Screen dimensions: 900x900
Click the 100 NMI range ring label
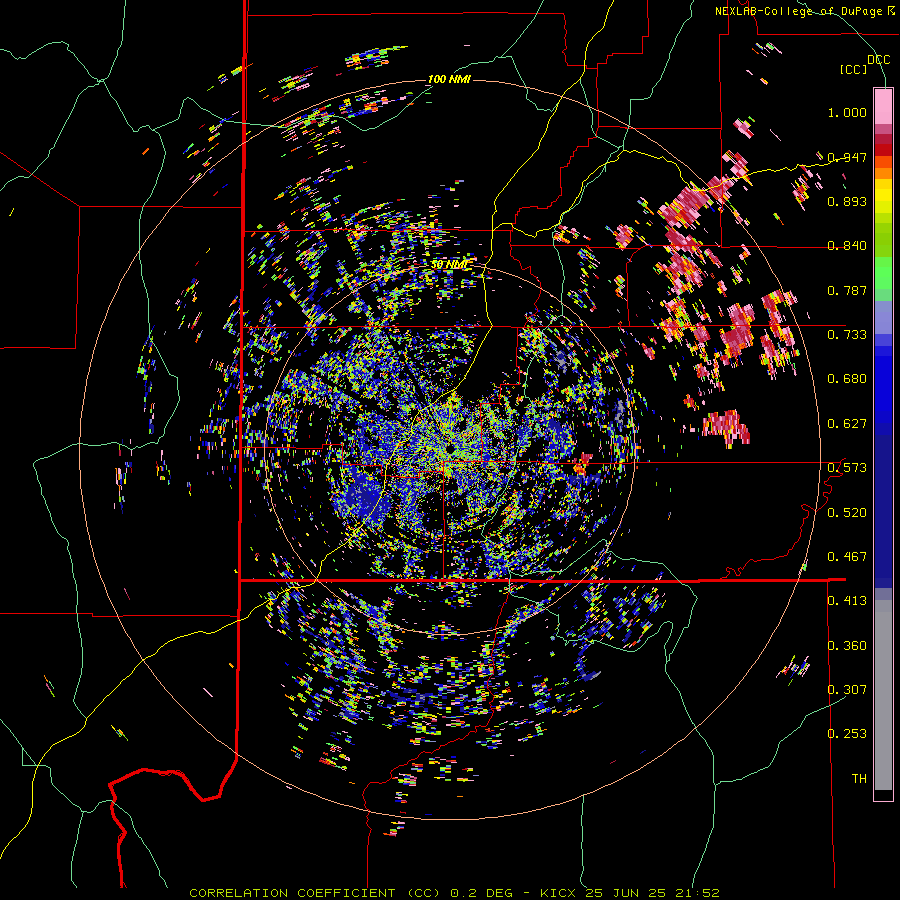point(449,79)
